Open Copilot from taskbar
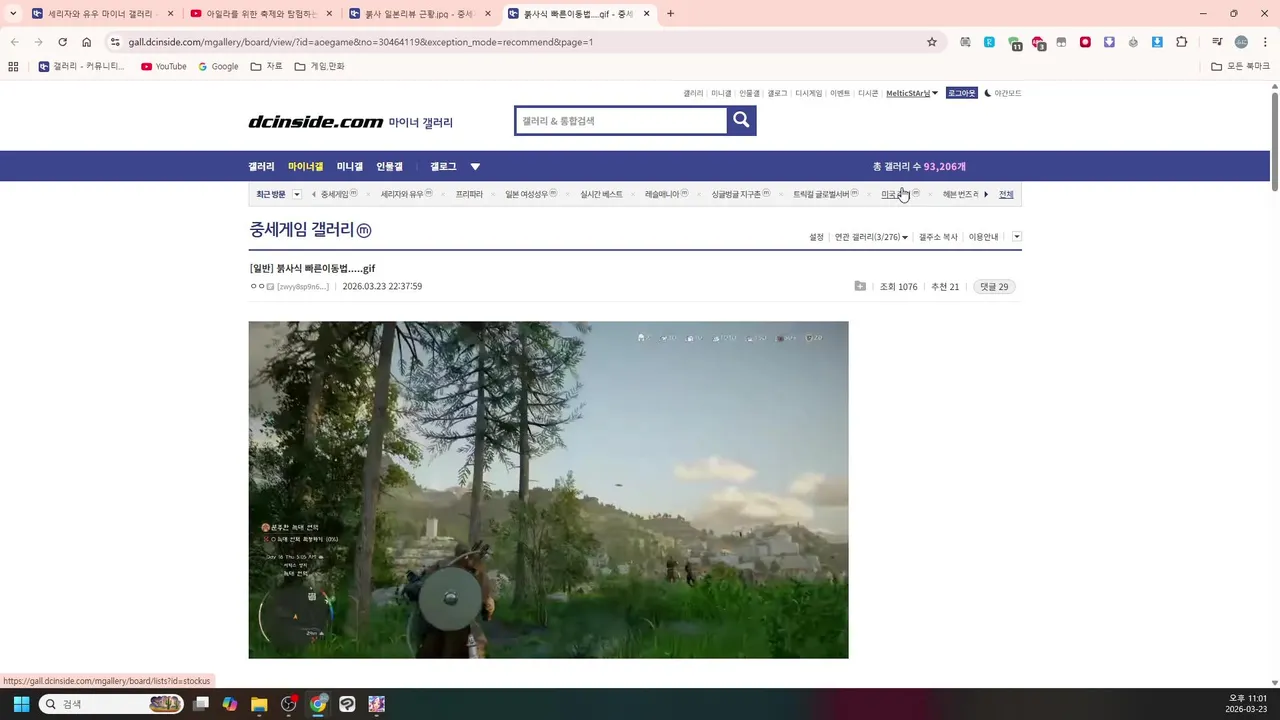The image size is (1280, 720). pyautogui.click(x=230, y=704)
